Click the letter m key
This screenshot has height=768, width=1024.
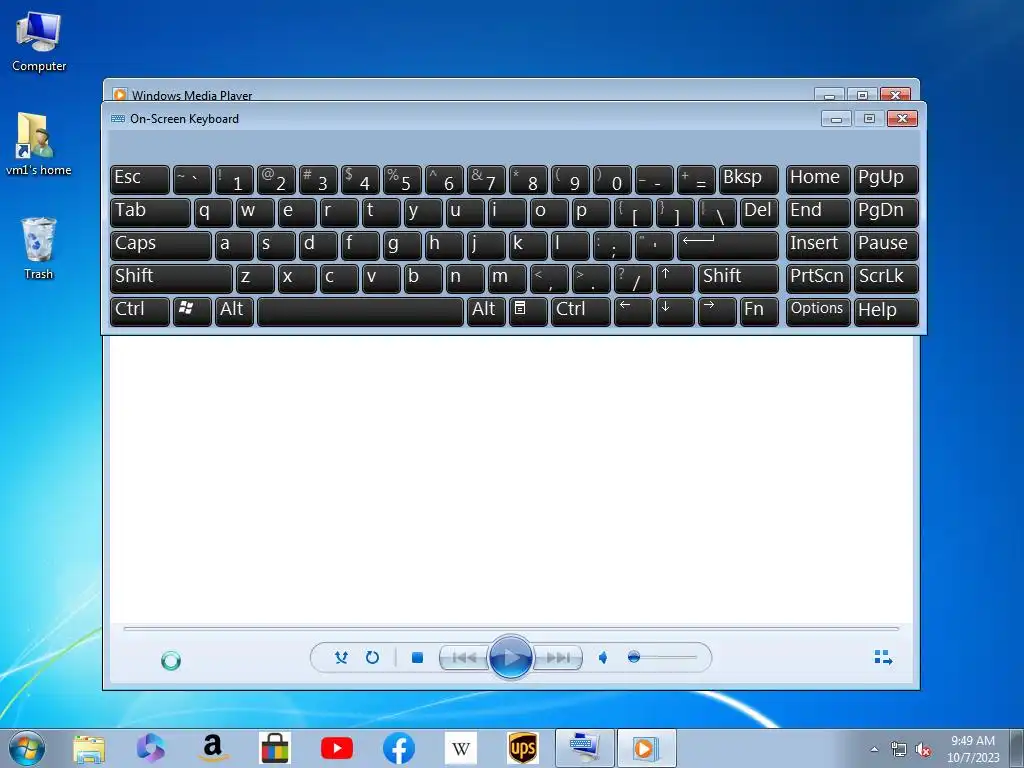click(507, 278)
